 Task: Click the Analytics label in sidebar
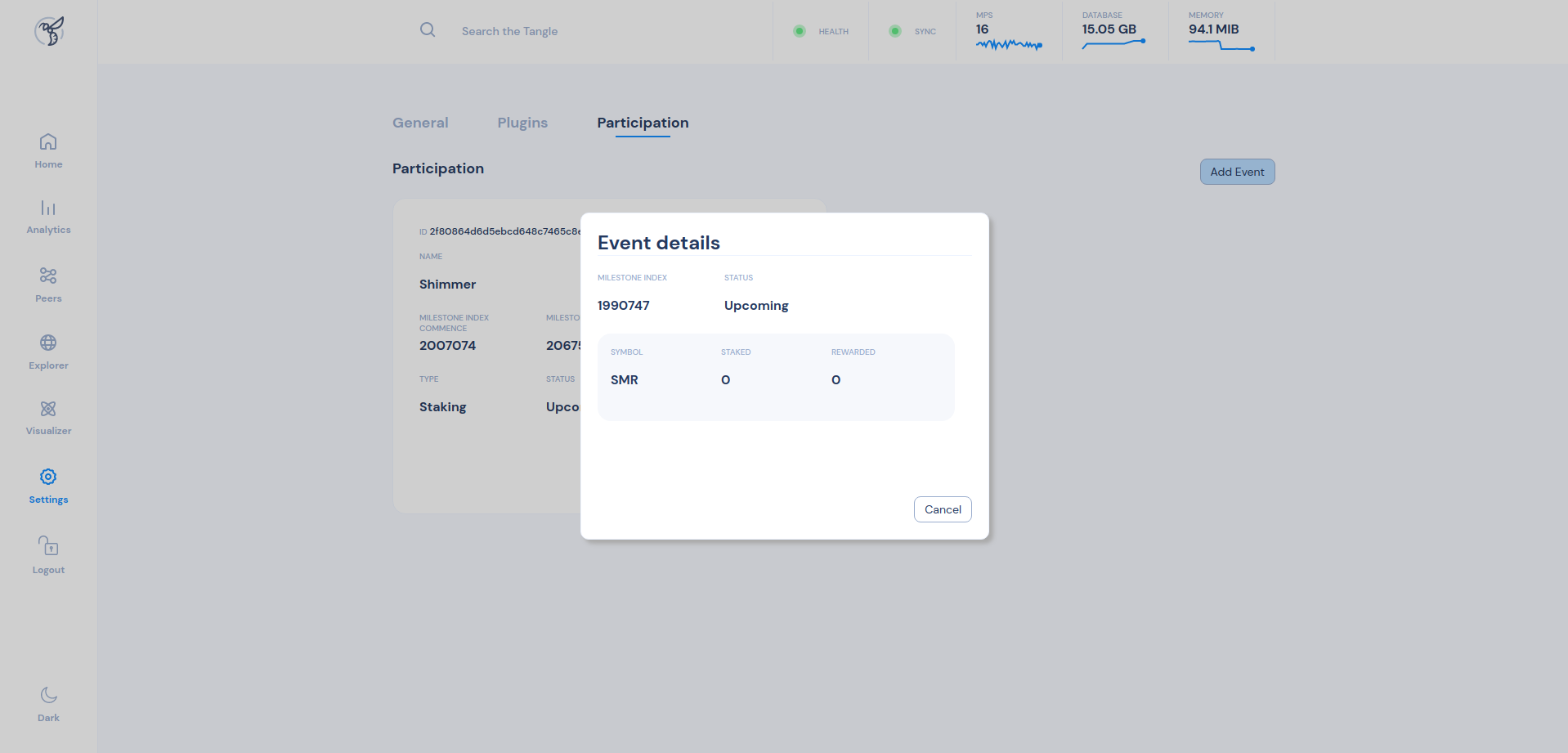coord(48,230)
